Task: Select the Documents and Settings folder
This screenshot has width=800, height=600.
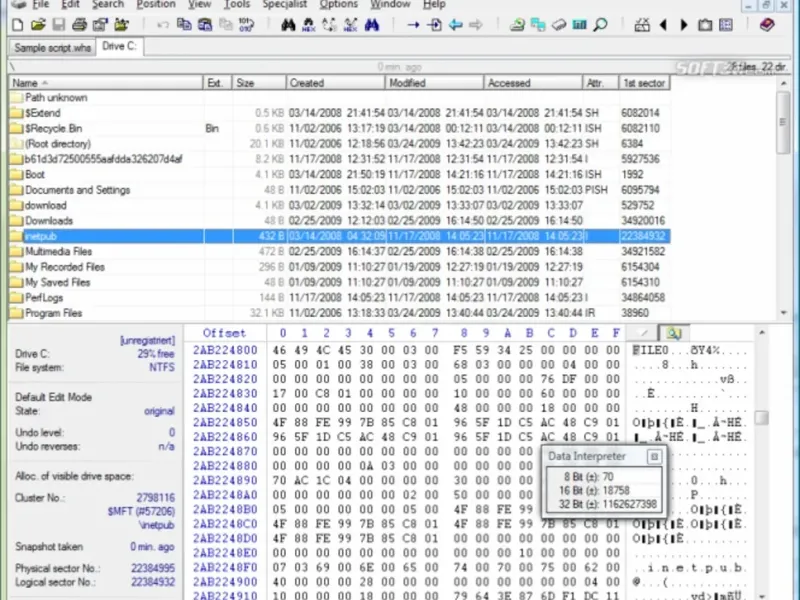Action: click(x=77, y=190)
